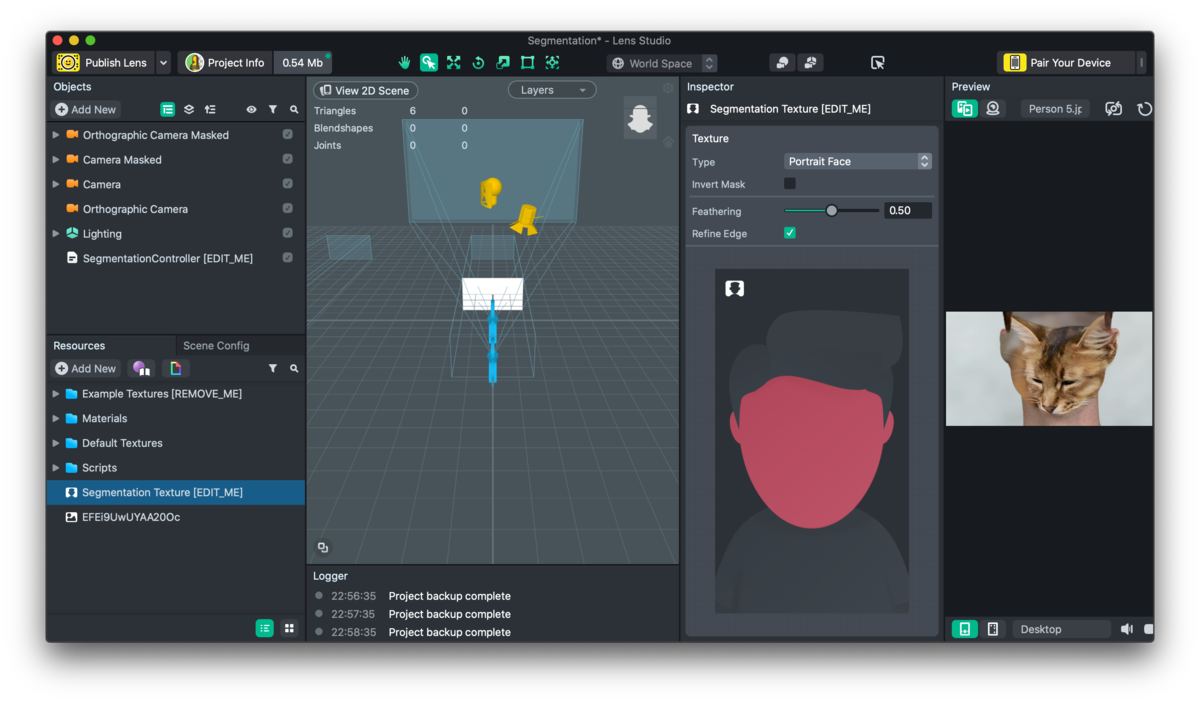The height and width of the screenshot is (703, 1200).
Task: Click the Snapchat ghost icon in scene view
Action: [640, 118]
